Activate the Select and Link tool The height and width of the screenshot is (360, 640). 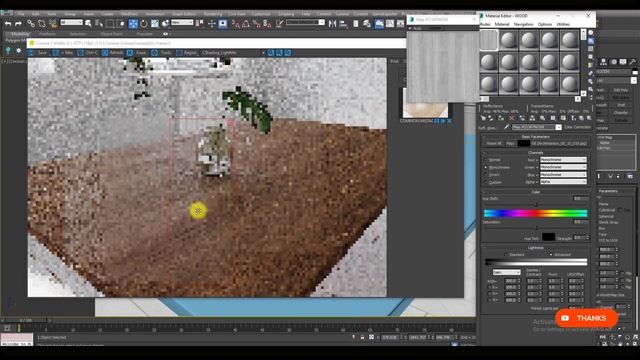point(31,24)
